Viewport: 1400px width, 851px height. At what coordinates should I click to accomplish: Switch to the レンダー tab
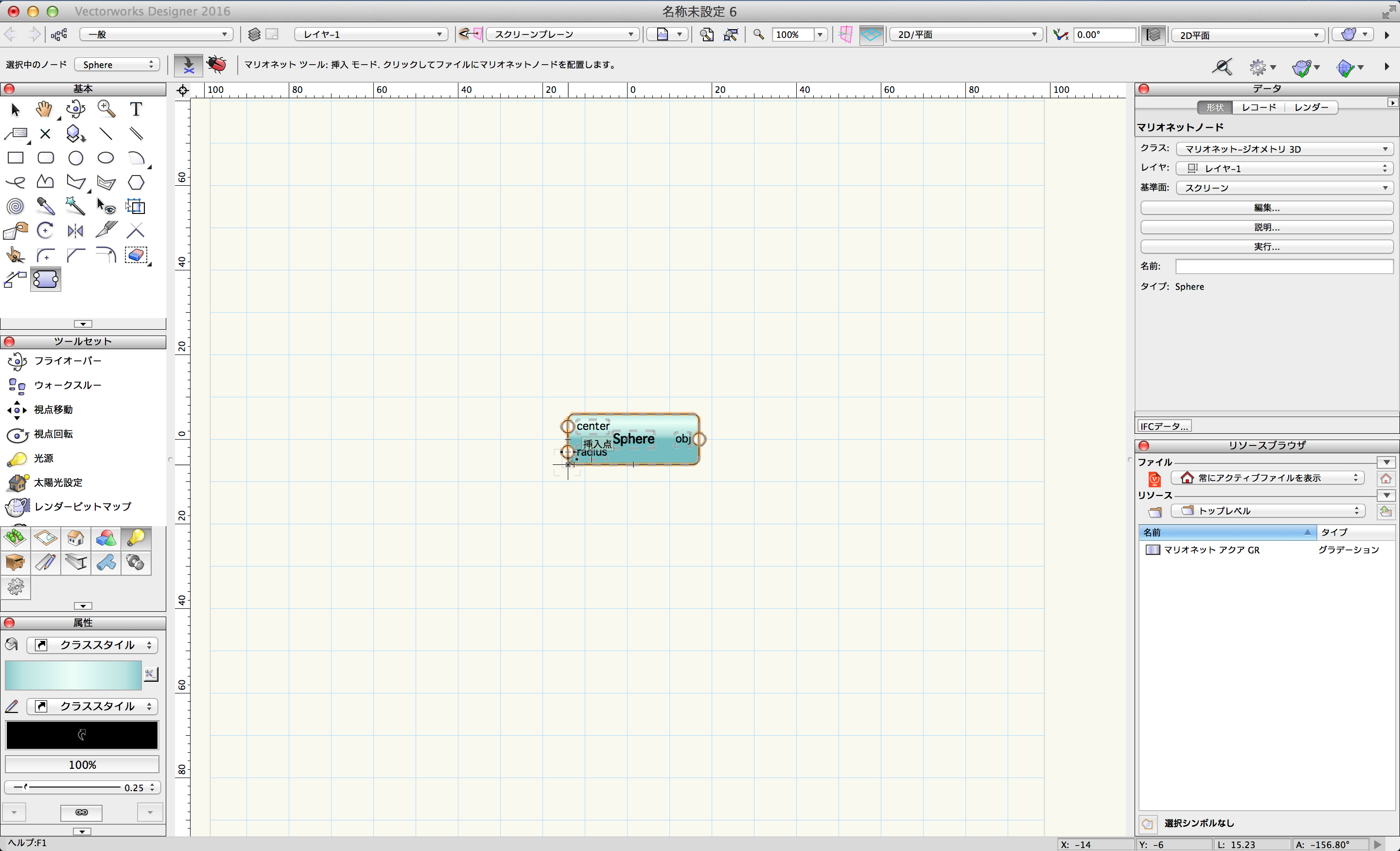(1311, 107)
